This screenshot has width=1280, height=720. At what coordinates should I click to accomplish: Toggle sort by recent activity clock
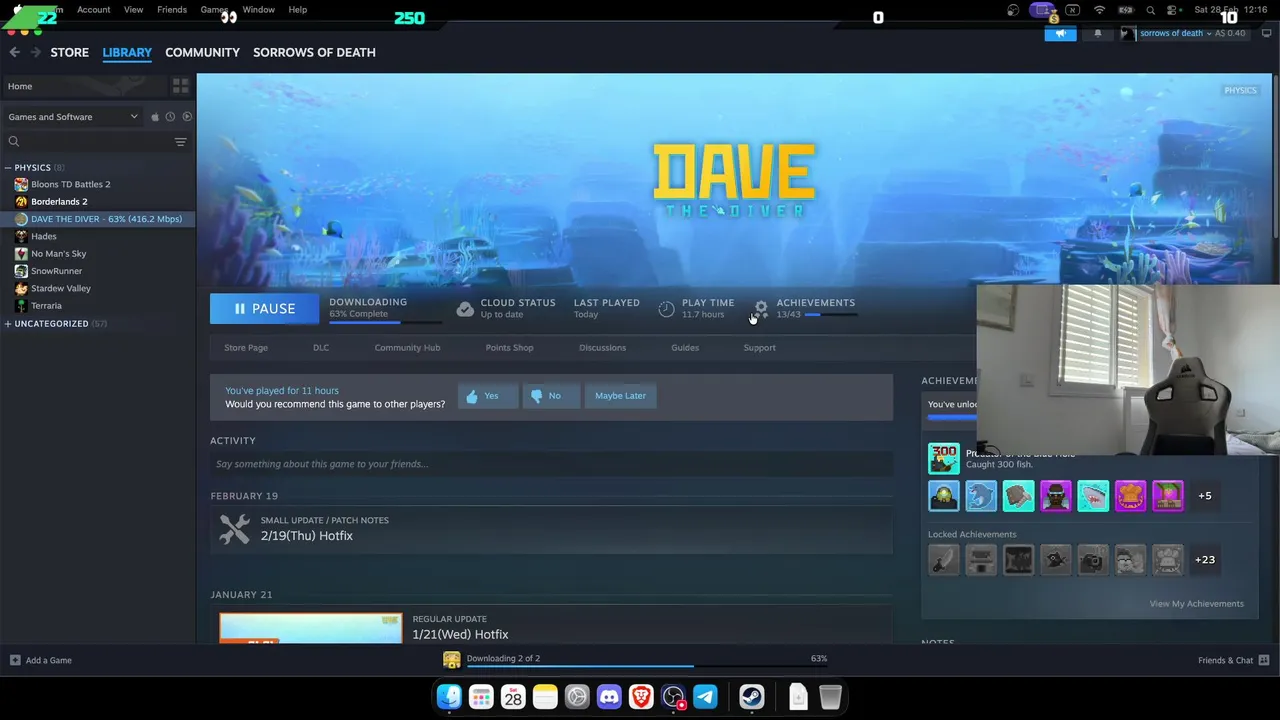(170, 117)
